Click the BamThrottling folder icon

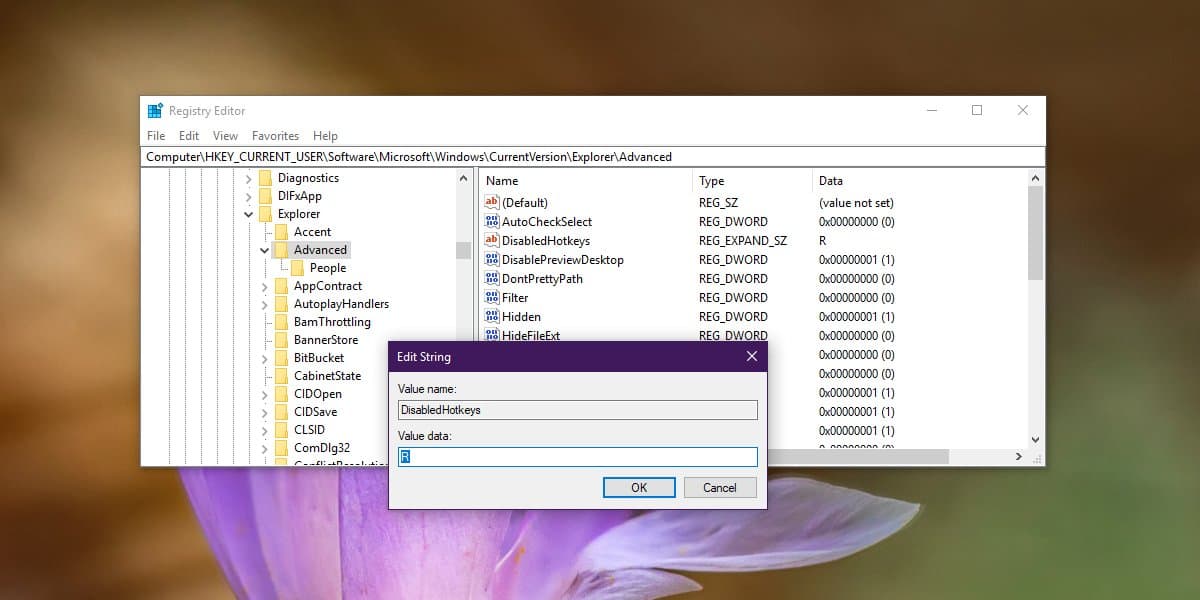click(281, 322)
